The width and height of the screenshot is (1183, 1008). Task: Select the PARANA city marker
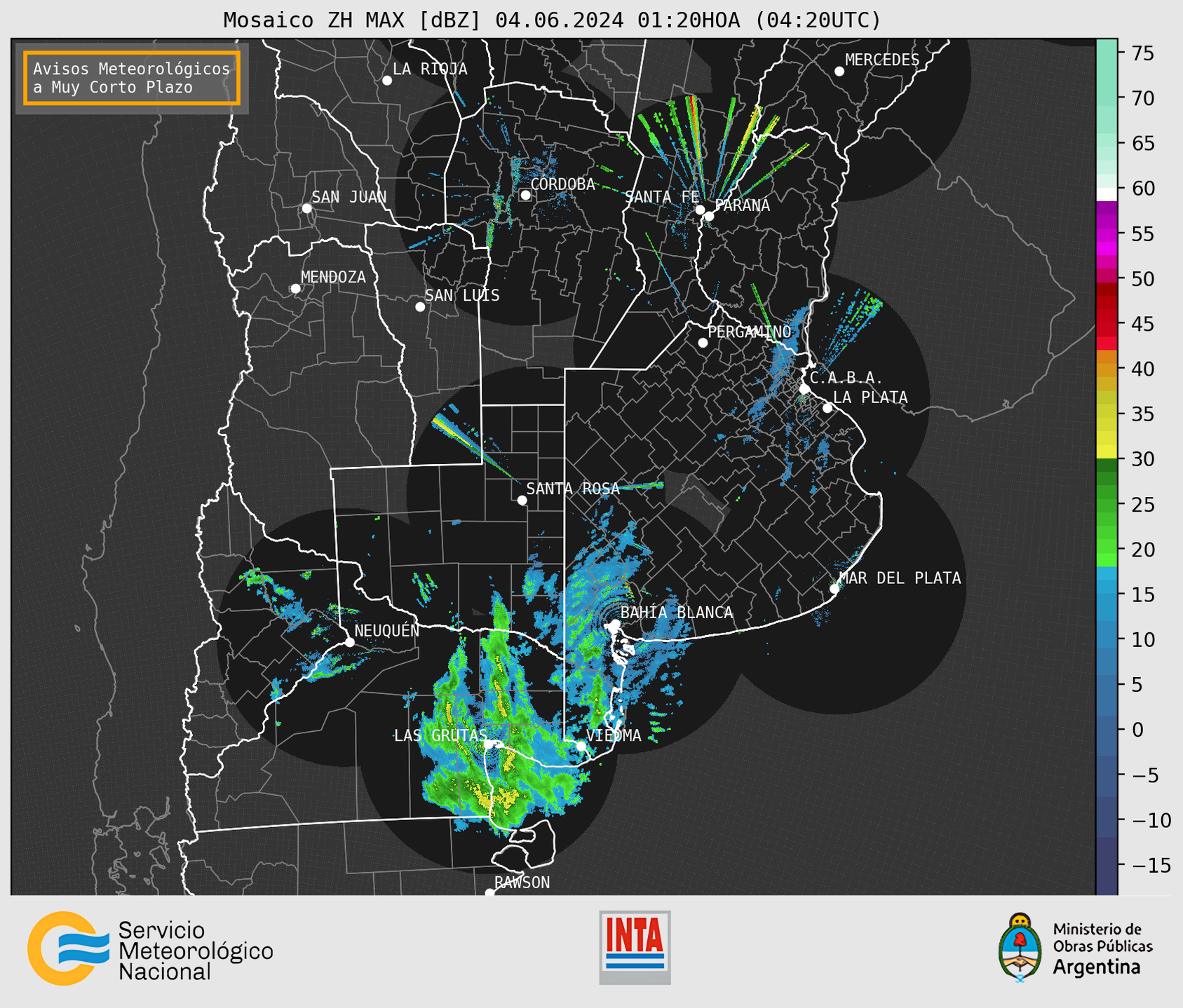[x=709, y=216]
